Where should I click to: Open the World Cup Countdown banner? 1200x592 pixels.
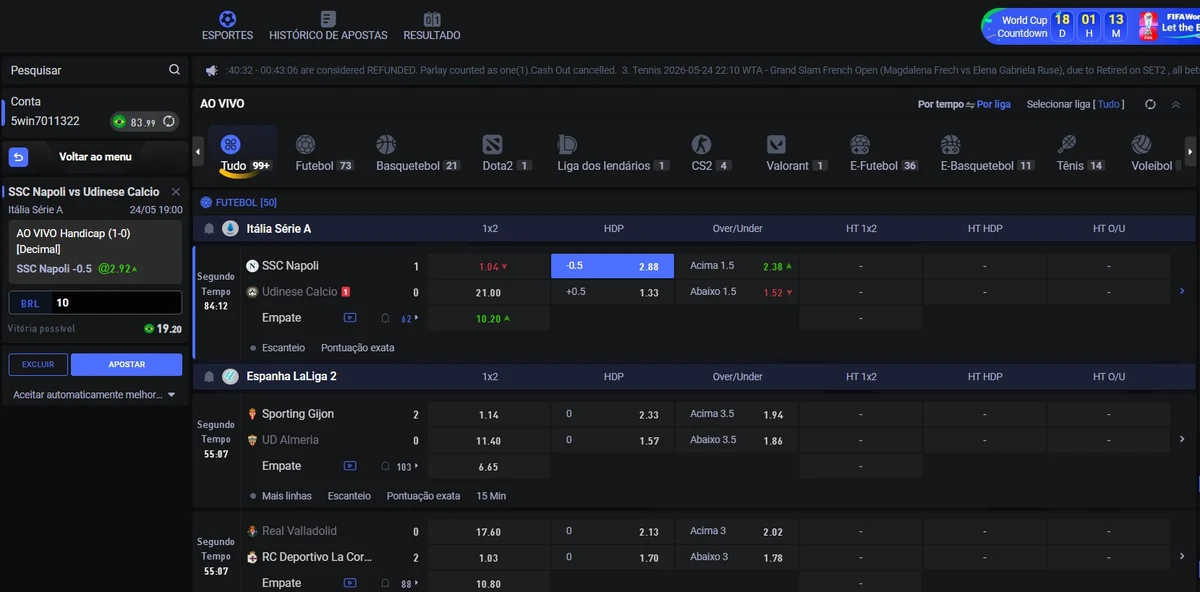1090,26
